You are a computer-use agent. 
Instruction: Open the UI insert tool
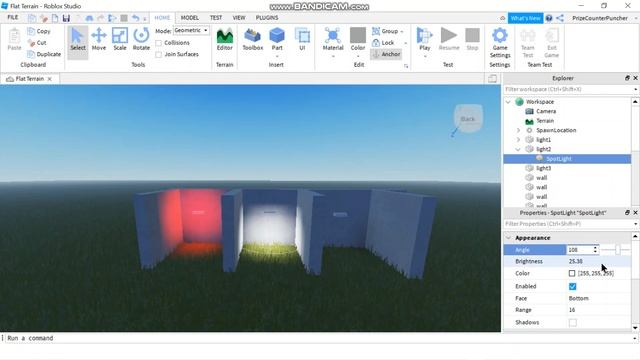302,40
